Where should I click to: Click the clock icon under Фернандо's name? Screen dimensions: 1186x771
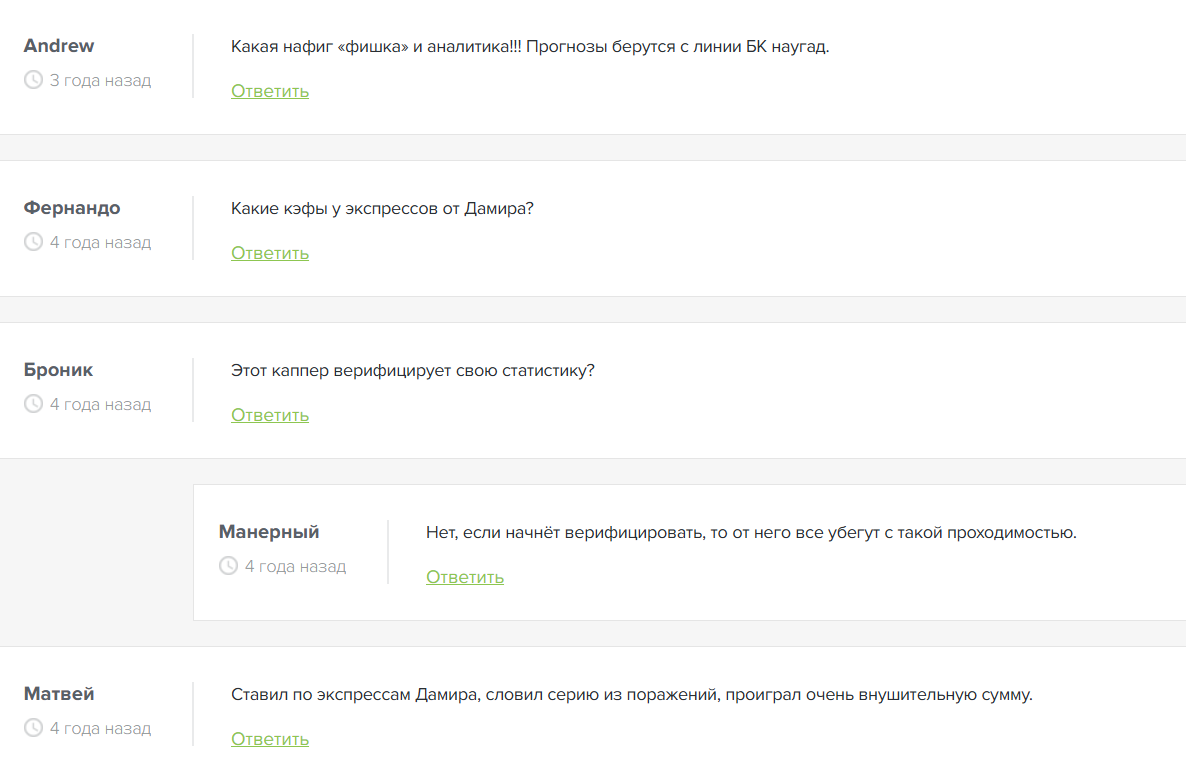(x=33, y=242)
